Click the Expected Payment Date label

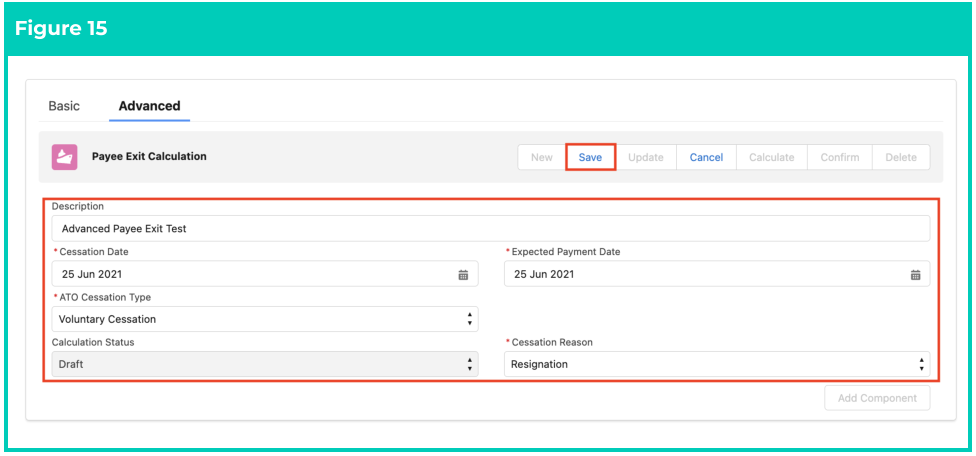coord(566,252)
